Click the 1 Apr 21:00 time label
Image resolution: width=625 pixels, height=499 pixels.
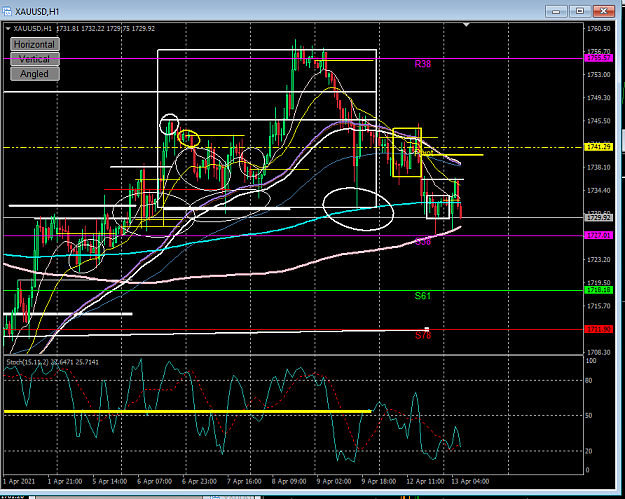pyautogui.click(x=65, y=481)
